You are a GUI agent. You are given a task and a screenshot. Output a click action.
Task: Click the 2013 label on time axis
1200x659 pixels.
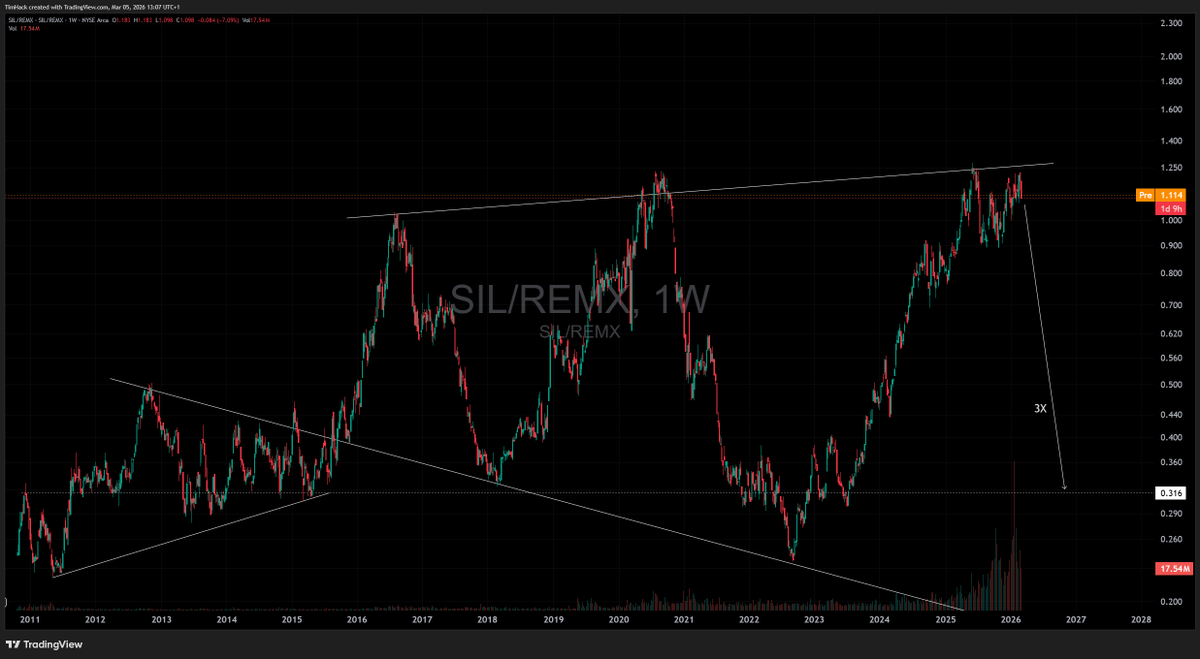click(161, 620)
